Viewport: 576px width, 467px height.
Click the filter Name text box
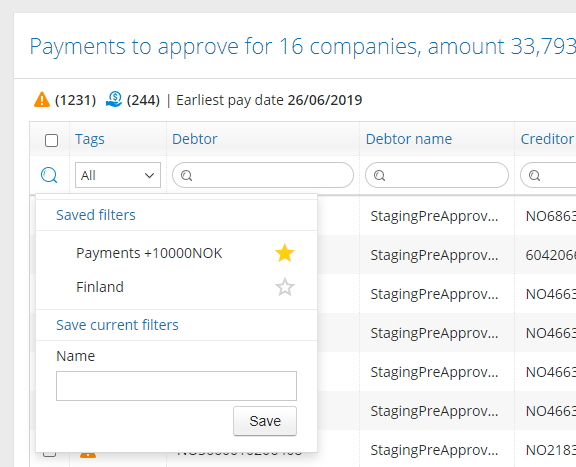point(176,386)
